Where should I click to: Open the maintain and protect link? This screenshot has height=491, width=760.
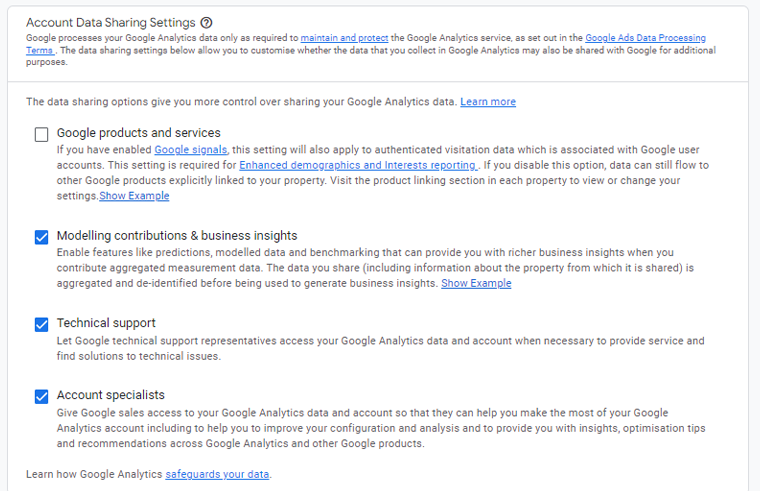pos(344,38)
